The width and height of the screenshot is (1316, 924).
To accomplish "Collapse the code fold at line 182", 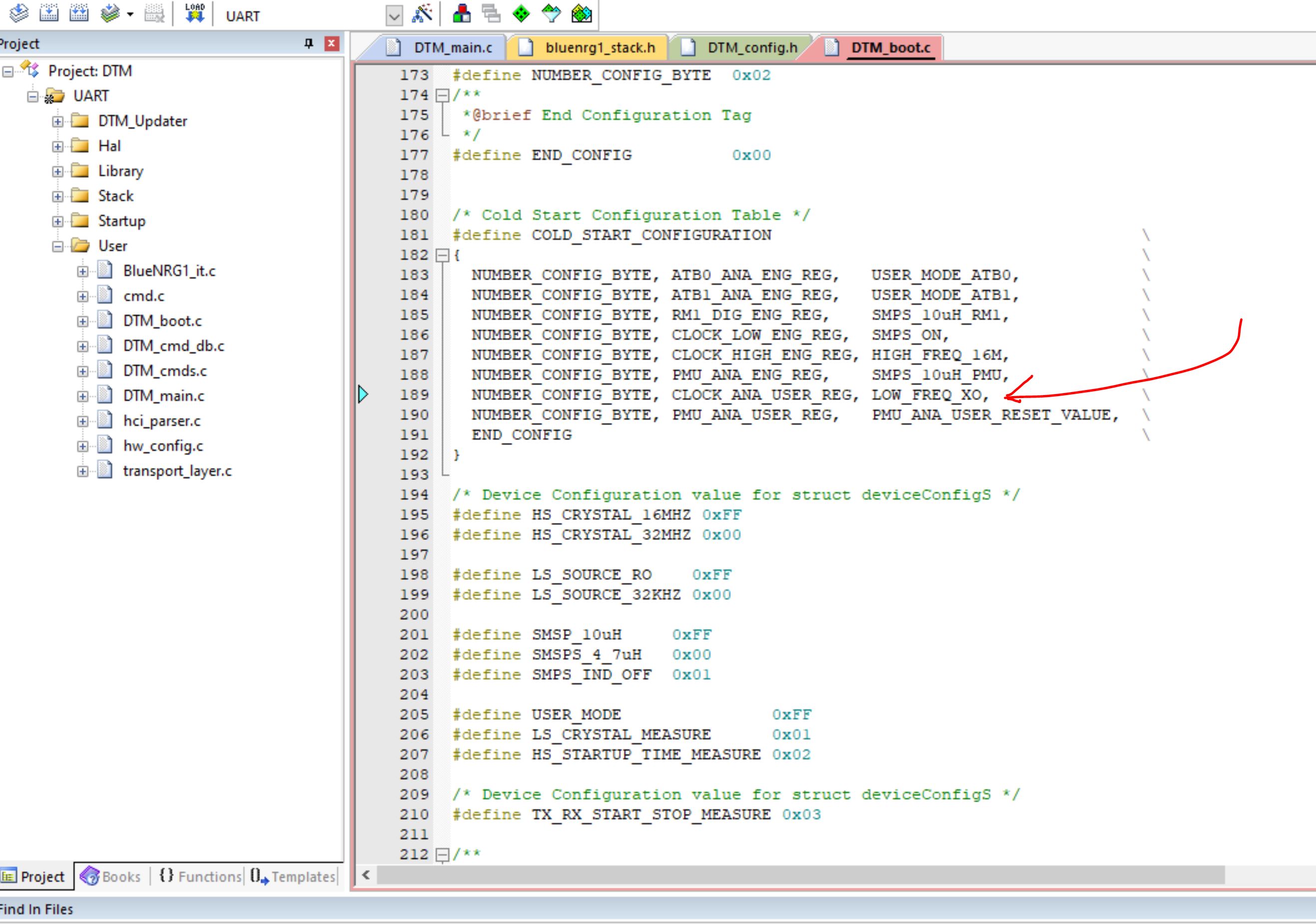I will 442,256.
